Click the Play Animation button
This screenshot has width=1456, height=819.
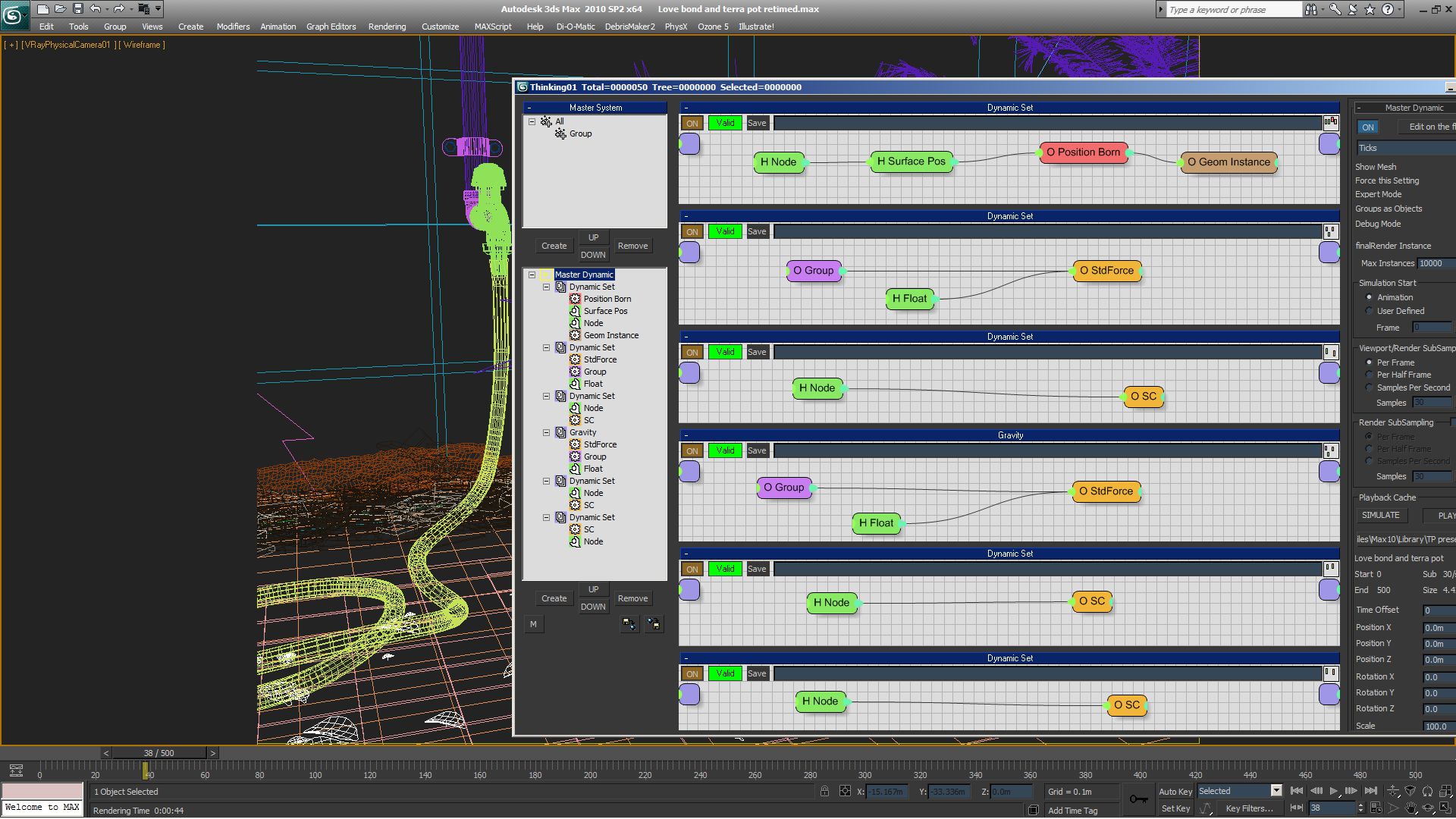coord(1333,791)
